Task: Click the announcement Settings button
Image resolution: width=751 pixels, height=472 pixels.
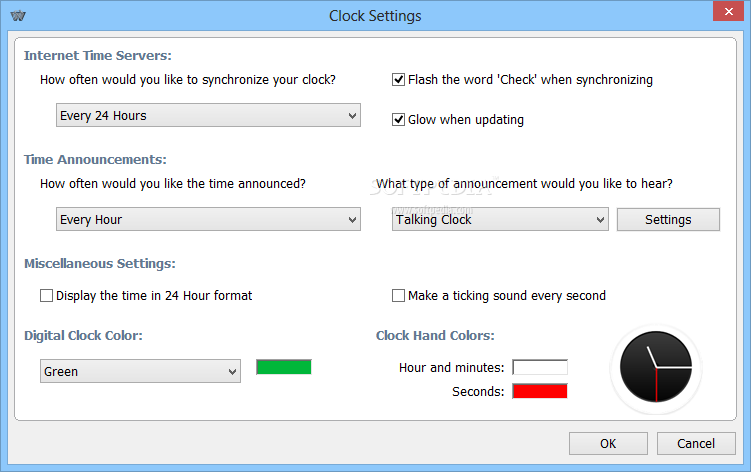Action: tap(668, 219)
